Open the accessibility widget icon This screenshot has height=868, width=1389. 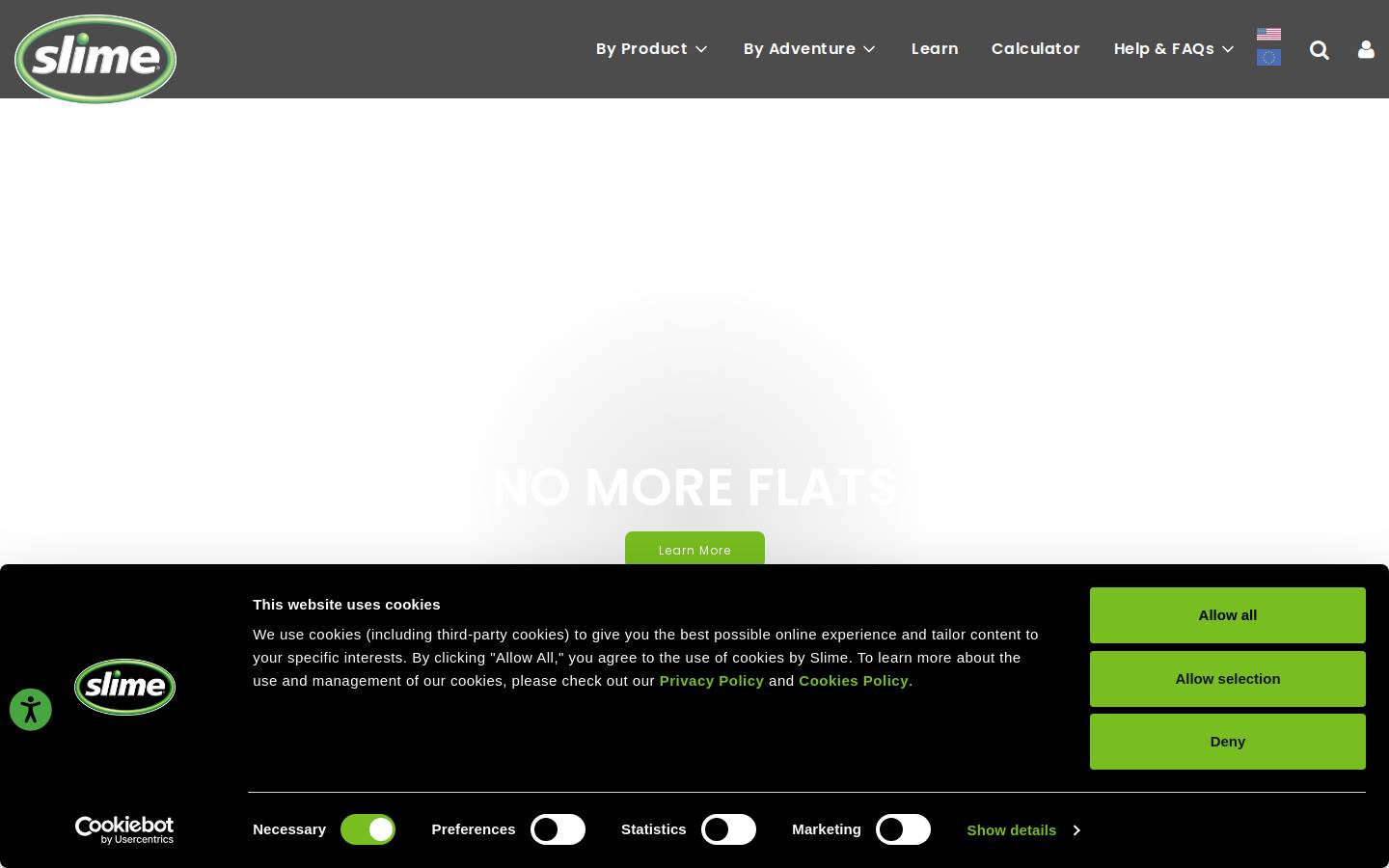coord(31,710)
